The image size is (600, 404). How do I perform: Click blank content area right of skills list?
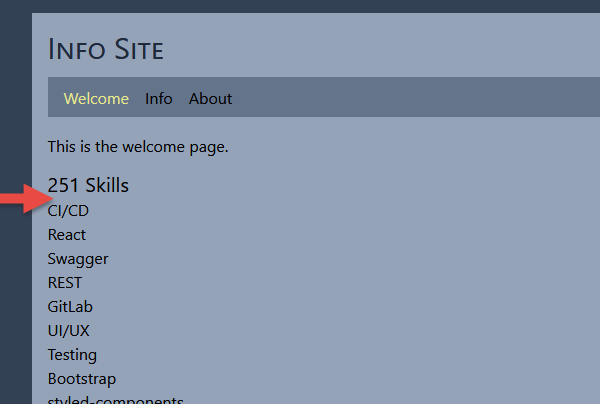400,290
